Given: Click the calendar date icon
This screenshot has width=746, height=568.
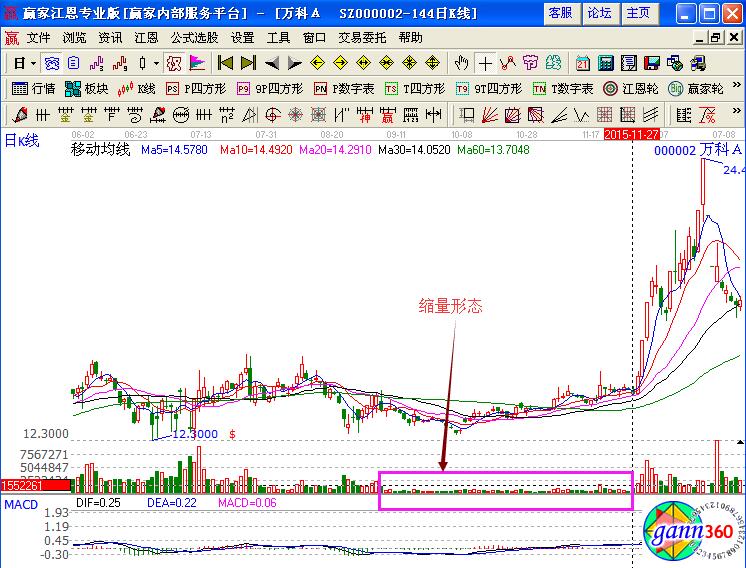Looking at the screenshot, I should [583, 63].
